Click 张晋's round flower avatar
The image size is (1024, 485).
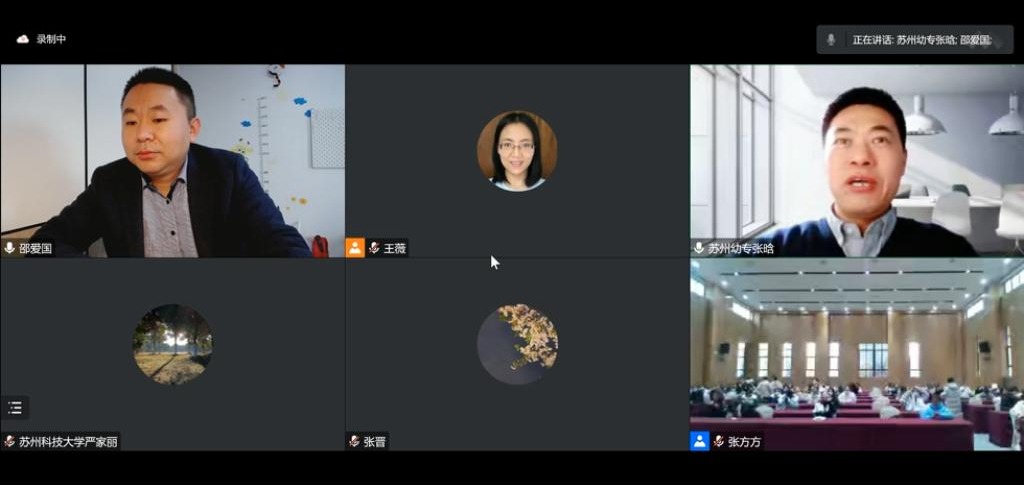pos(517,344)
